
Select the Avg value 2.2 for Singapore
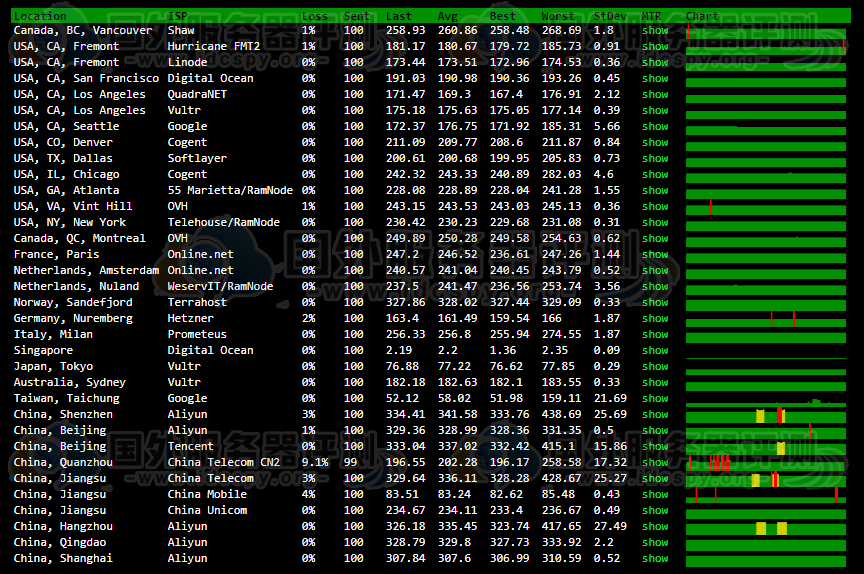[447, 350]
